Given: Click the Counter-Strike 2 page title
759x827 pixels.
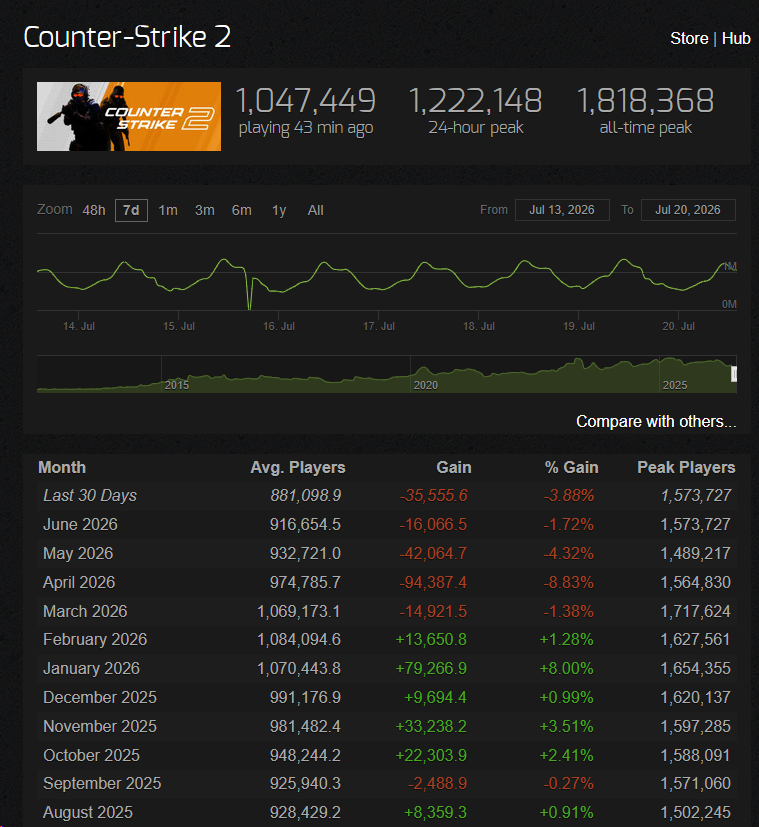Looking at the screenshot, I should 127,37.
